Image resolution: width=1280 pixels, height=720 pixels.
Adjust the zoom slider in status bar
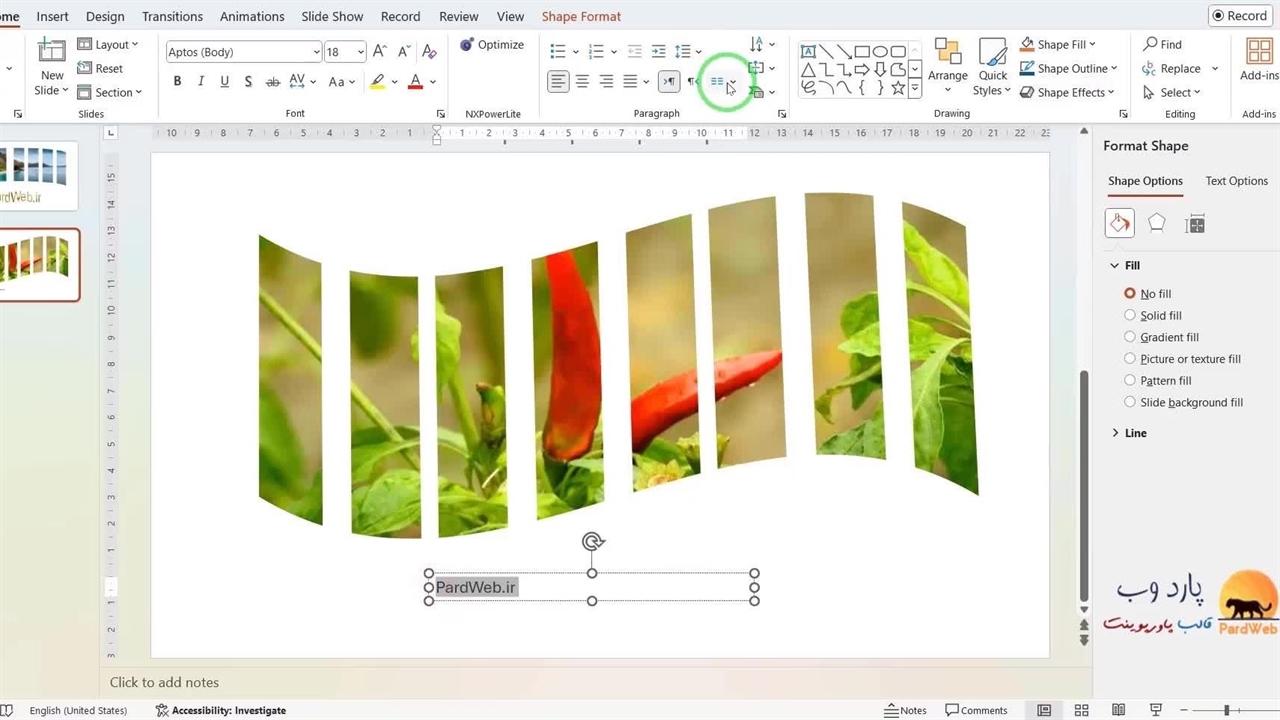click(x=1226, y=710)
